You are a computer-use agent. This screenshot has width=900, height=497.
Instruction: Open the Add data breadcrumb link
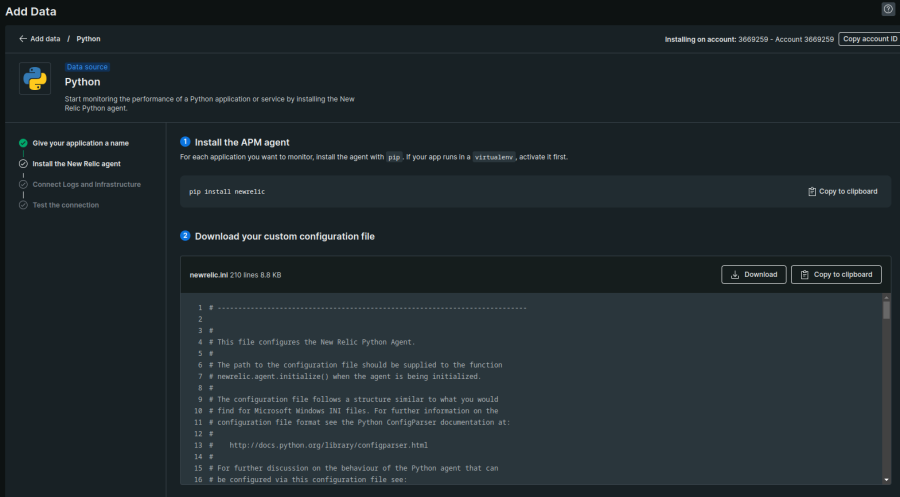[45, 39]
